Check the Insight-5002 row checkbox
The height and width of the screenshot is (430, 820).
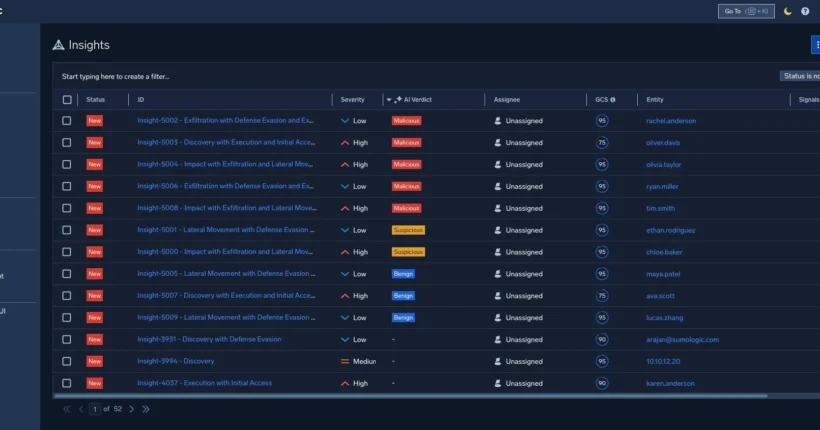[x=66, y=121]
